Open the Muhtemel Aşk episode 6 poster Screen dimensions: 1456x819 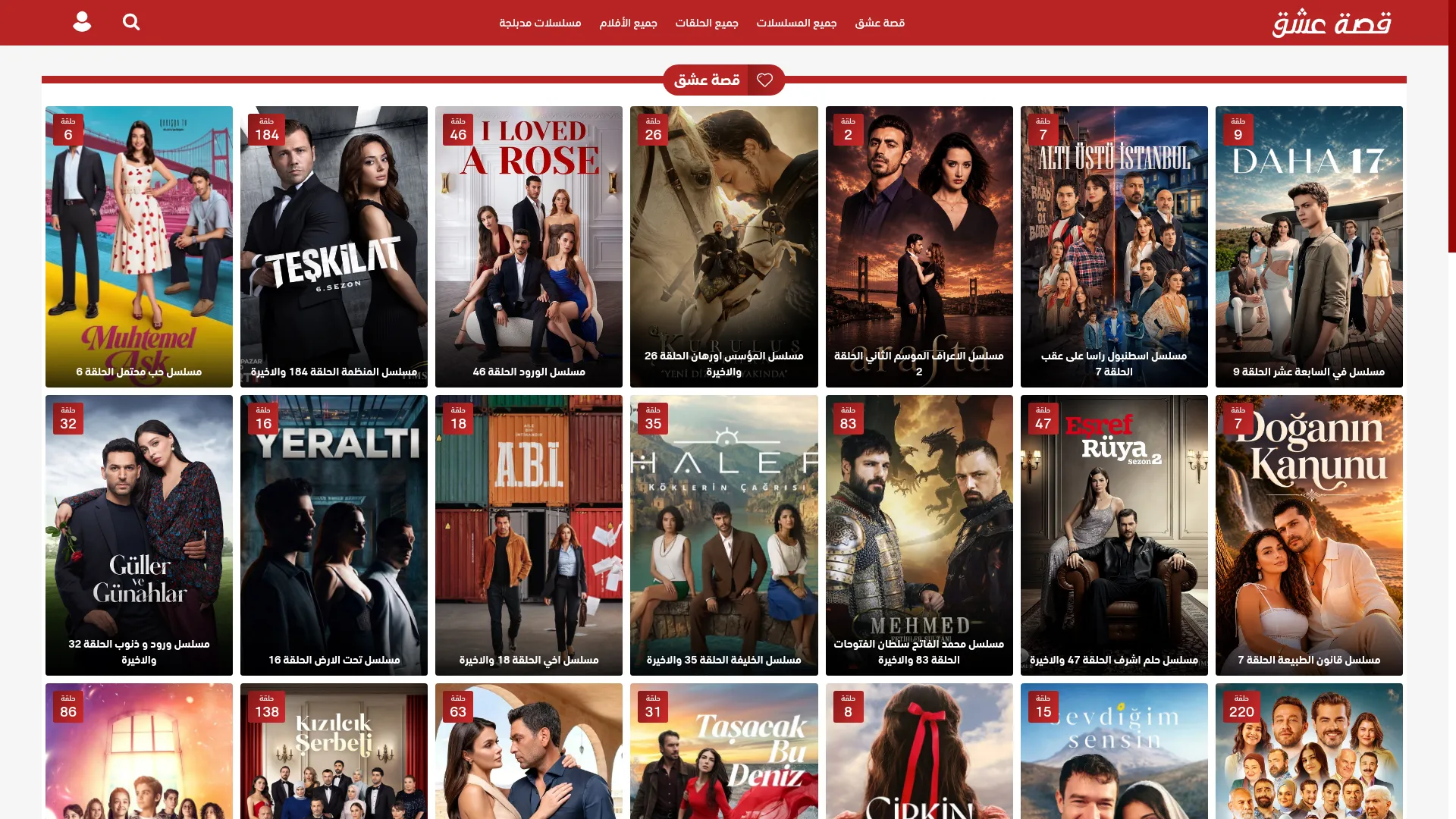tap(139, 246)
